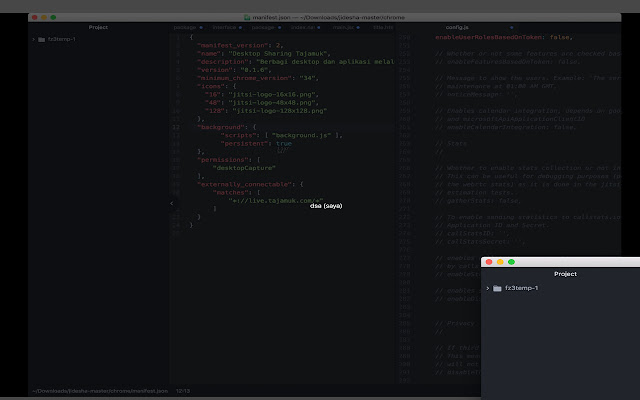Image resolution: width=640 pixels, height=400 pixels.
Task: Click Privacy comment line in config.js
Action: 455,323
